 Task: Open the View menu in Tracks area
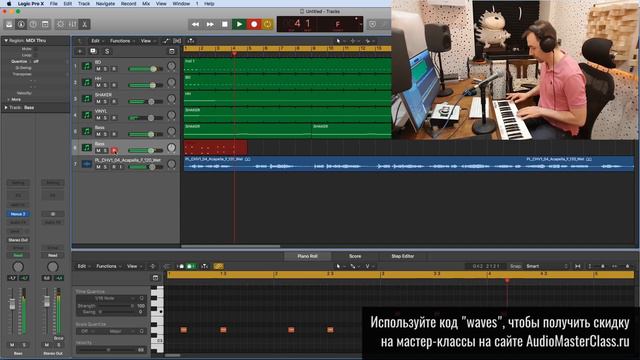[x=148, y=41]
